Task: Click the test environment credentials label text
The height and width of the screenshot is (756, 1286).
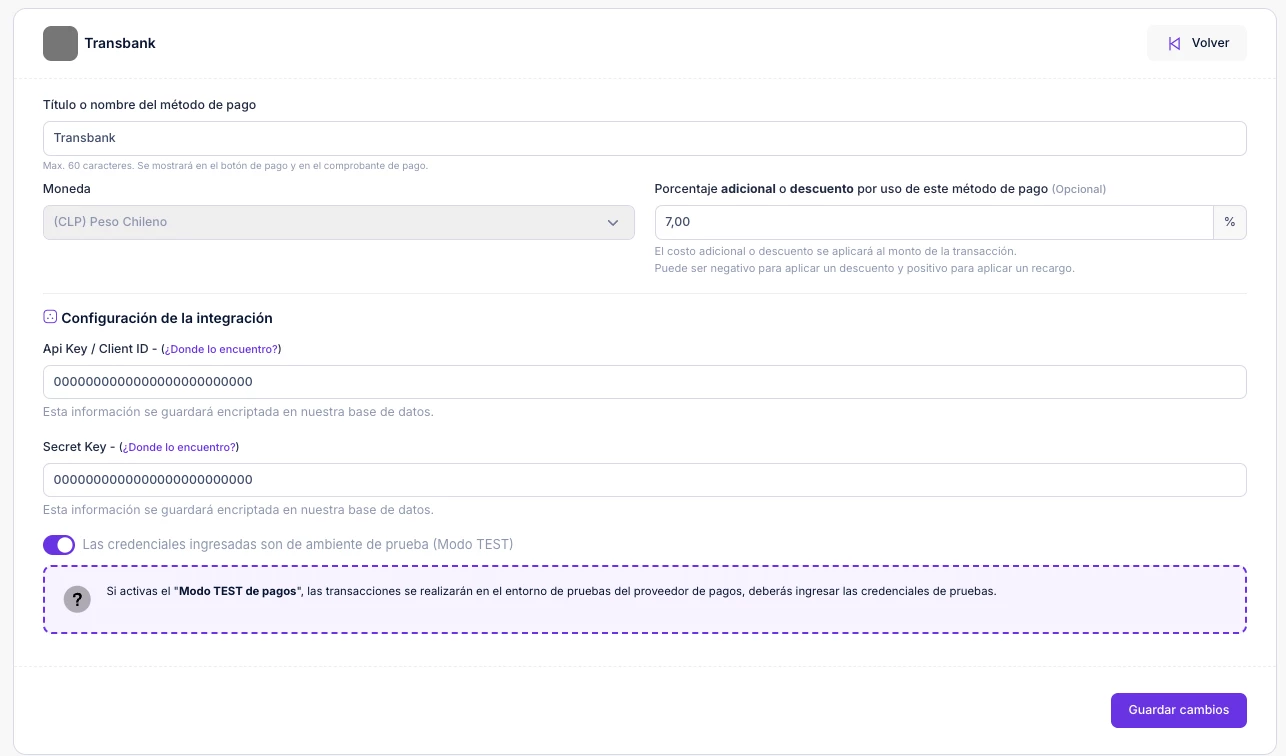Action: (297, 545)
